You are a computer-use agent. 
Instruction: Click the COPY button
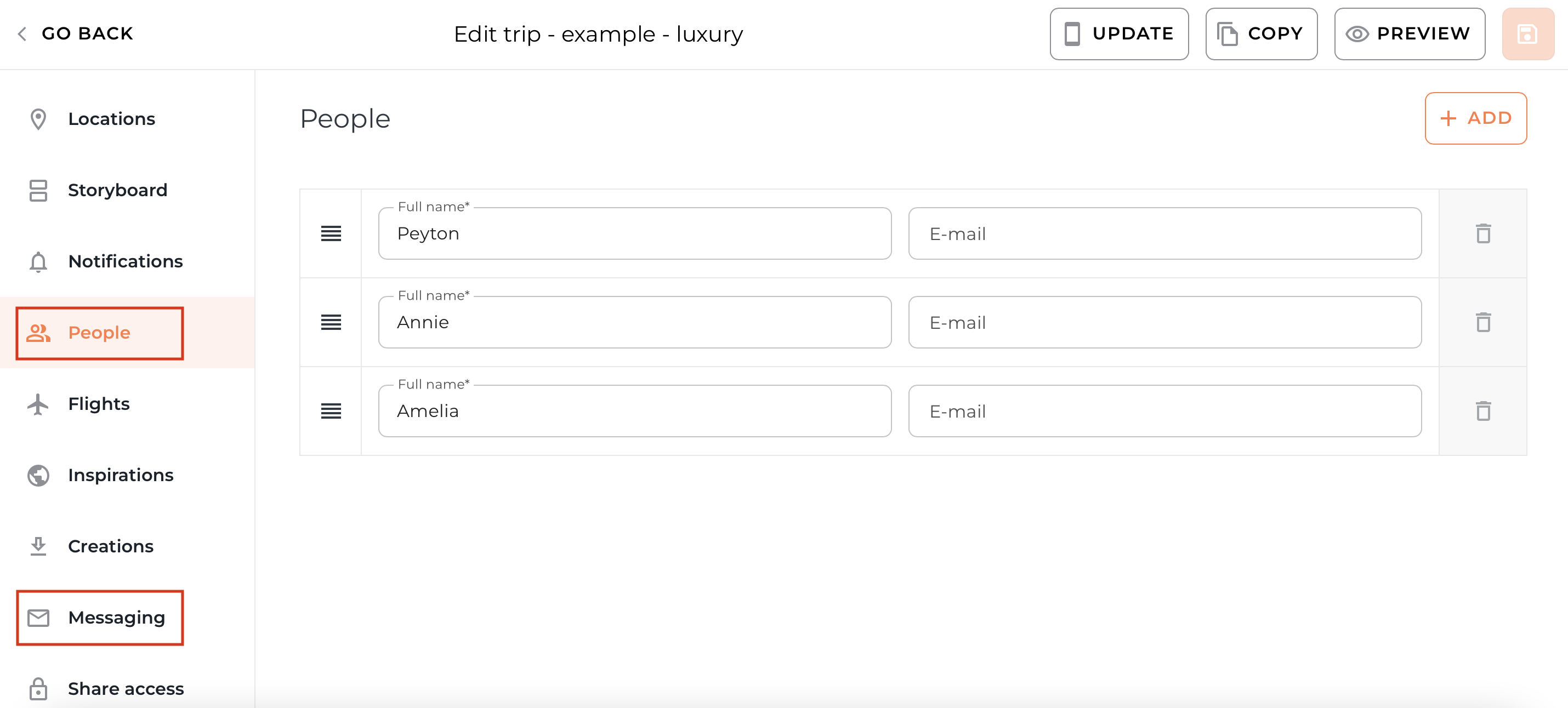coord(1261,33)
